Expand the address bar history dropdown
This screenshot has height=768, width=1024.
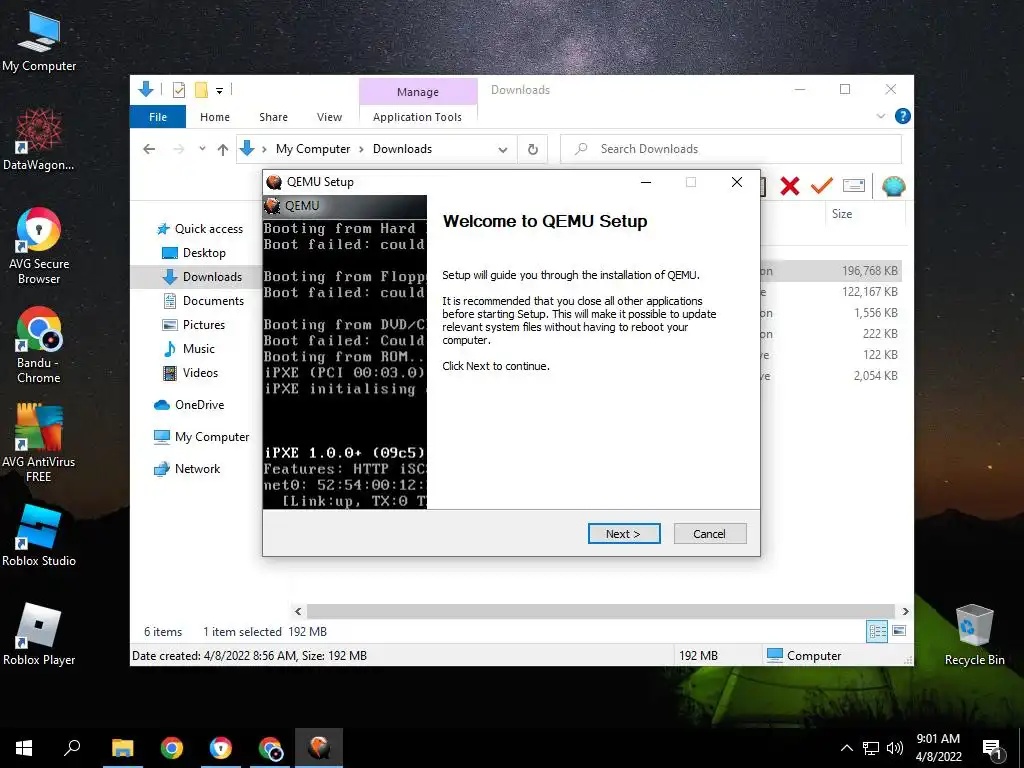(503, 150)
